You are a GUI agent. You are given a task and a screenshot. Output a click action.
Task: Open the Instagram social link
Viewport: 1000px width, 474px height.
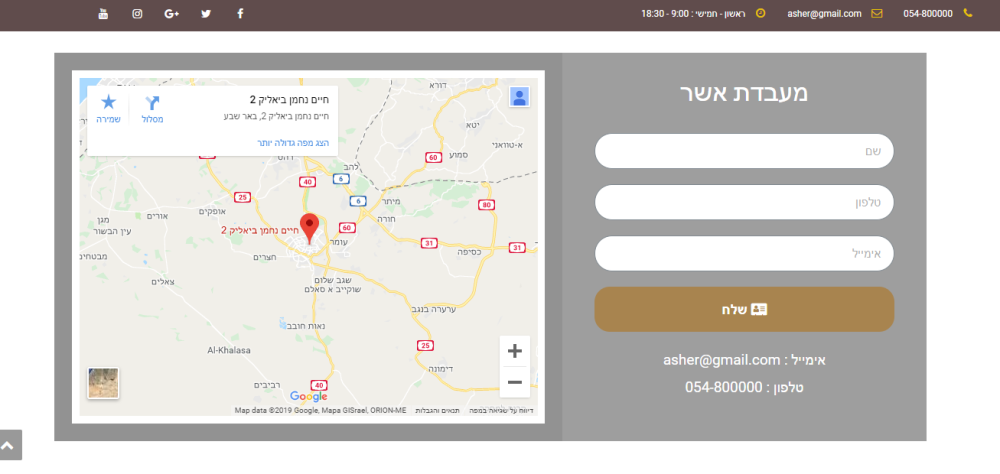[x=137, y=13]
